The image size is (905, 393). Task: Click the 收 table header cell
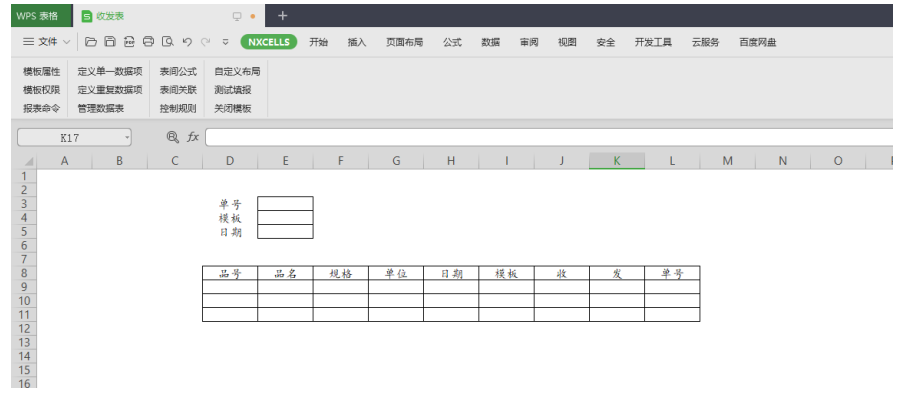coord(562,273)
